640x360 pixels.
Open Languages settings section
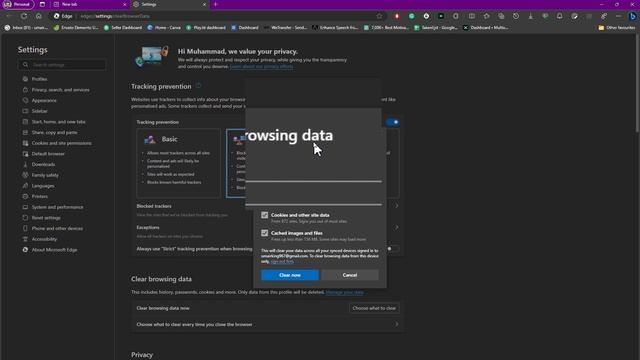tap(42, 186)
